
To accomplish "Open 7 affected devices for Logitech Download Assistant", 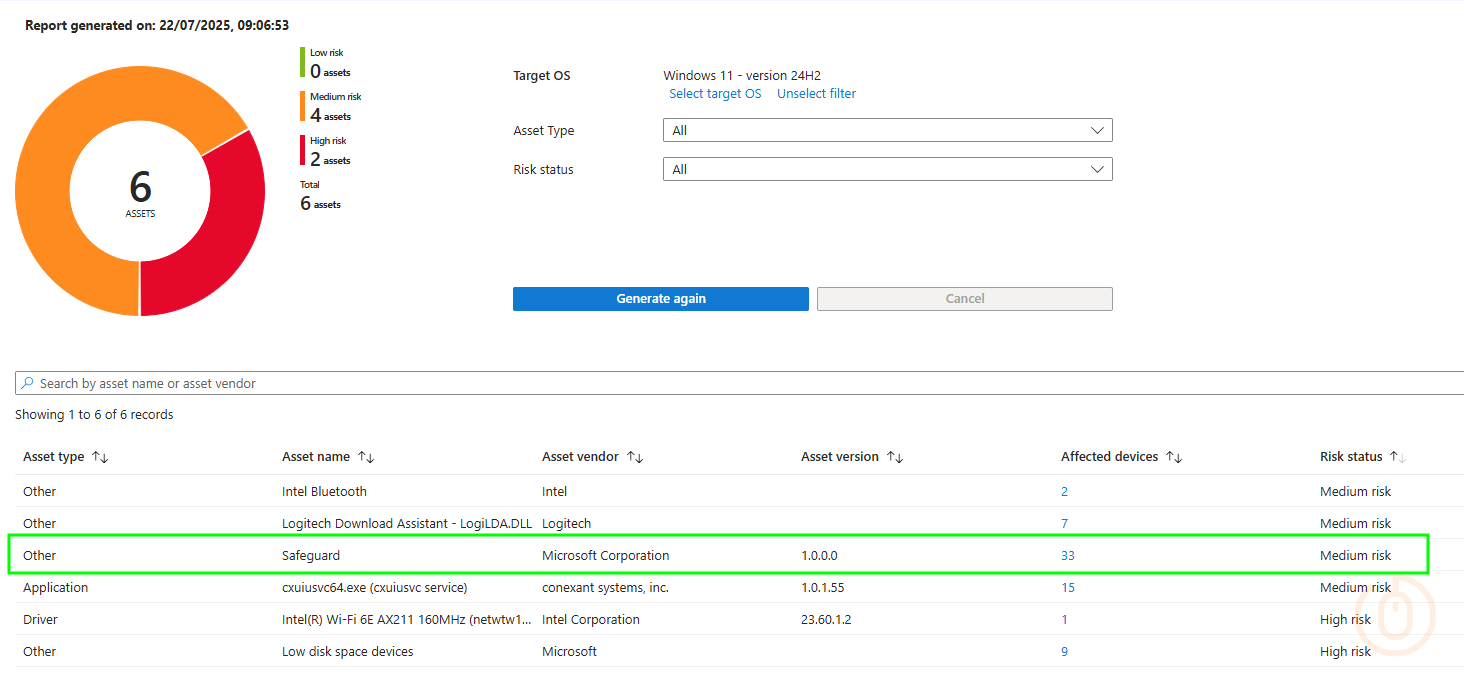I will pyautogui.click(x=1064, y=524).
